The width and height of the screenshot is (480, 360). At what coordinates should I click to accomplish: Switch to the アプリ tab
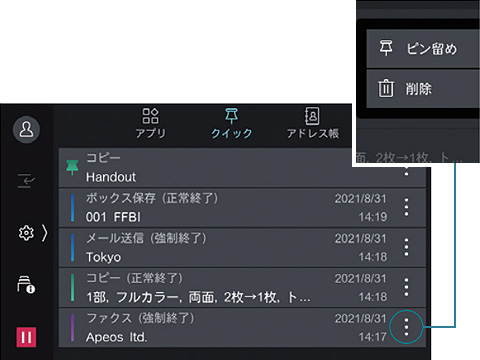click(151, 123)
